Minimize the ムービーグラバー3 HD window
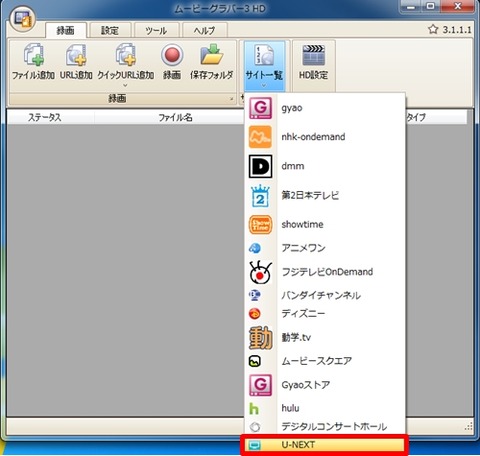The width and height of the screenshot is (480, 456). pyautogui.click(x=411, y=6)
